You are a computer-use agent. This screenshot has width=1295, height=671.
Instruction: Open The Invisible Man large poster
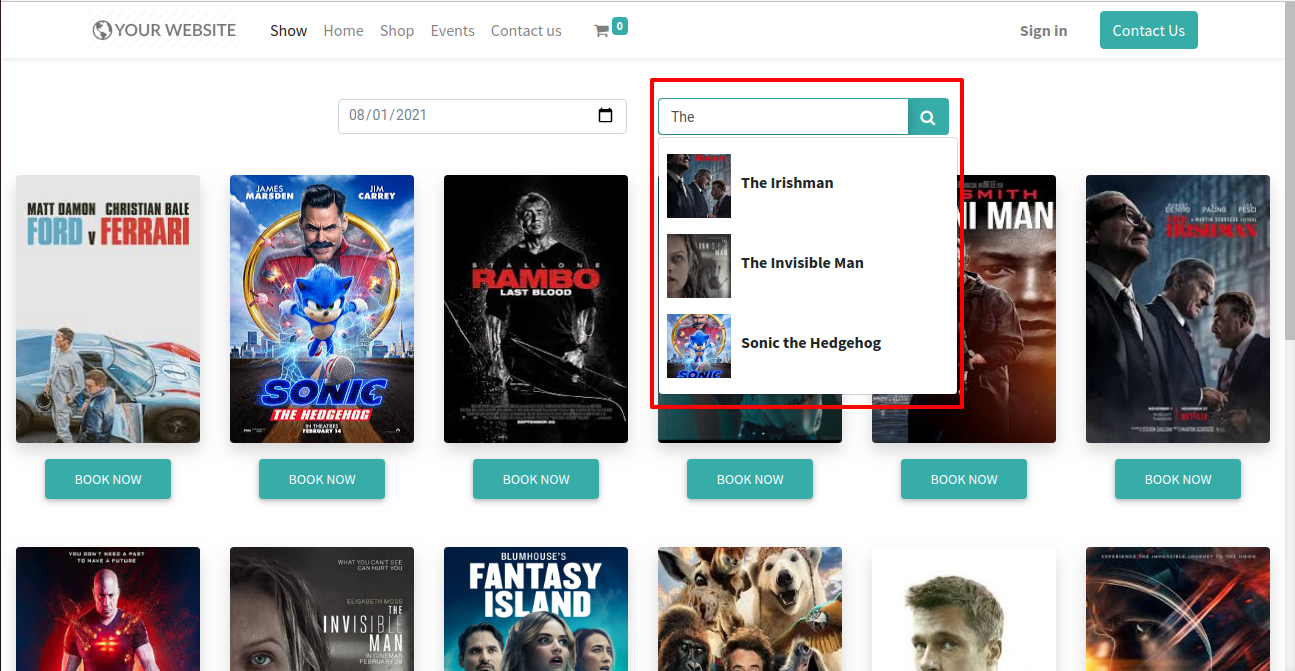tap(322, 609)
